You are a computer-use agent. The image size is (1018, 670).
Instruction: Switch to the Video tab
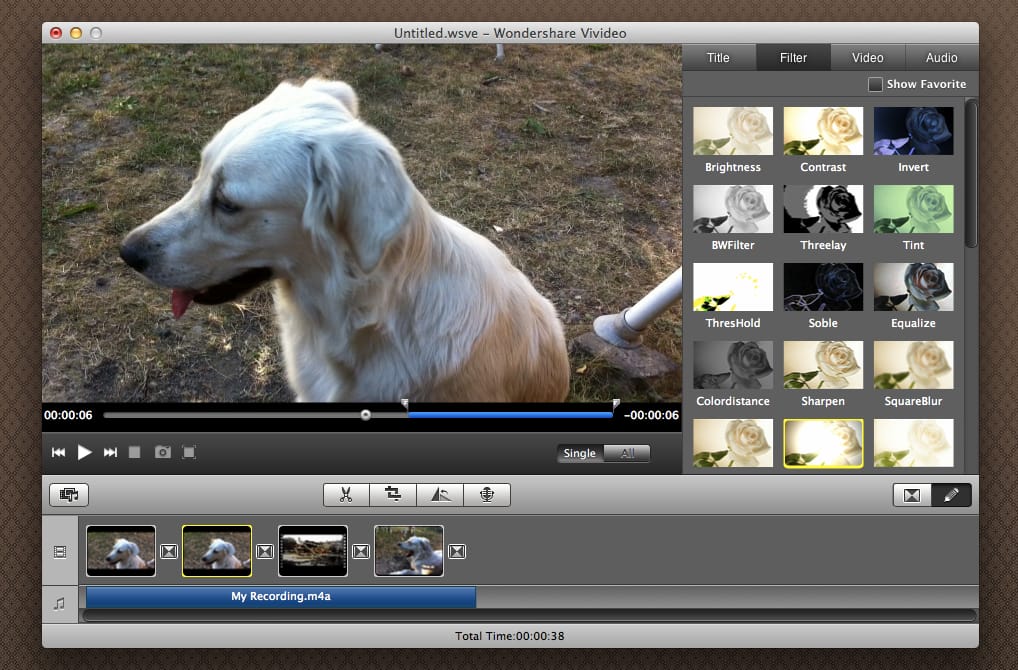(867, 58)
